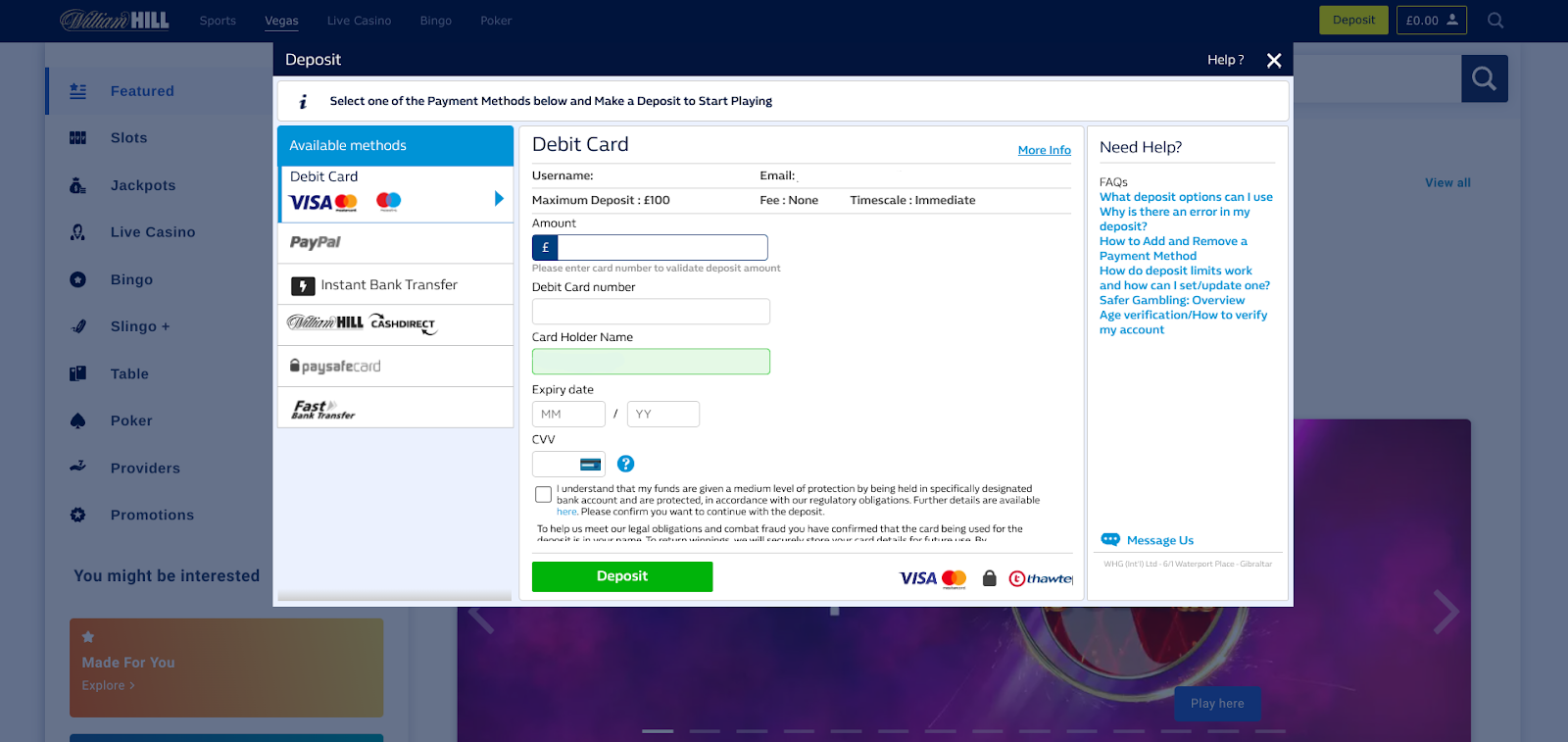
Task: Select Fast Bank Transfer method
Action: 396,408
